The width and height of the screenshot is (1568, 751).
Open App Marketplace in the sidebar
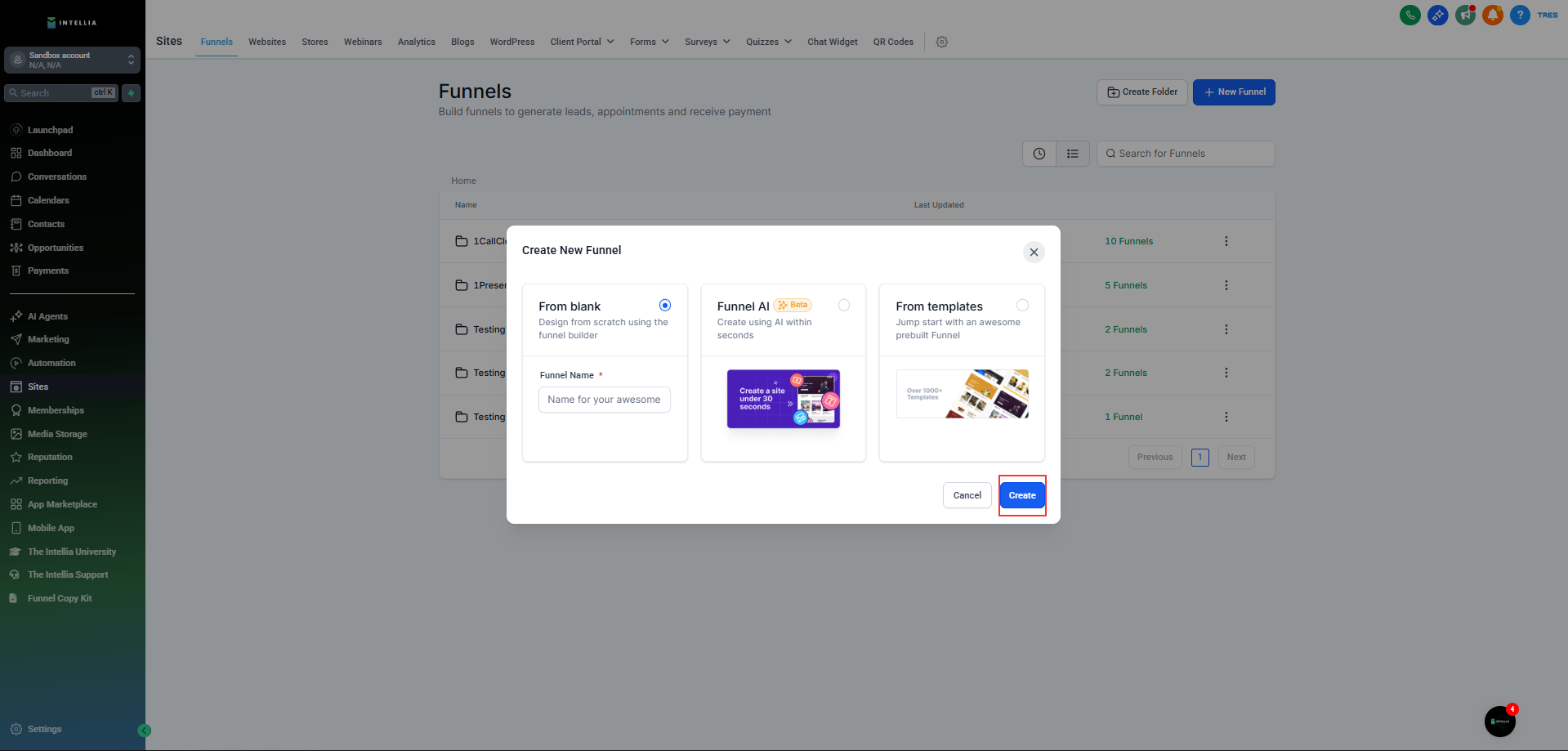(62, 504)
